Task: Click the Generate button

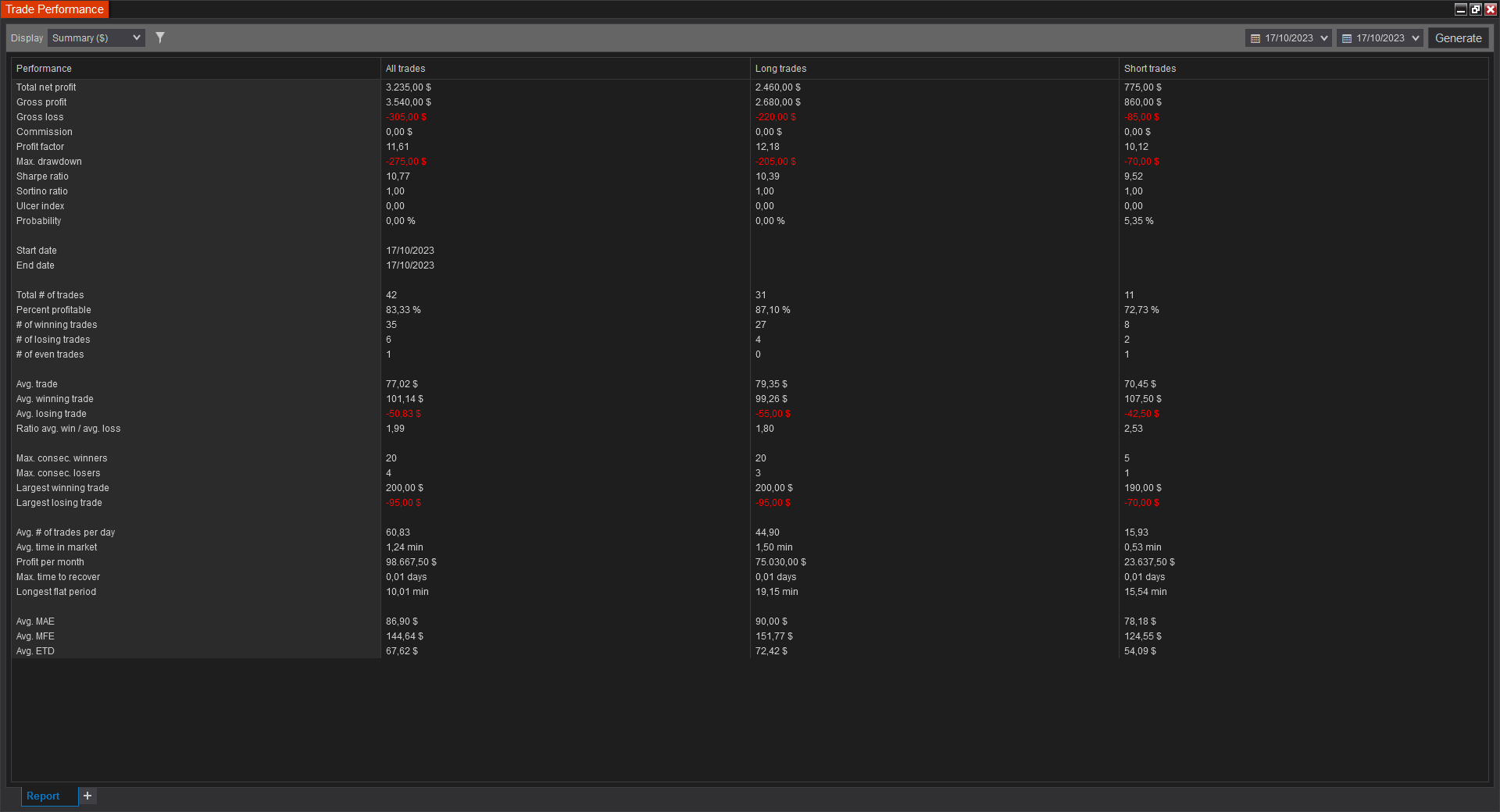Action: [1458, 37]
